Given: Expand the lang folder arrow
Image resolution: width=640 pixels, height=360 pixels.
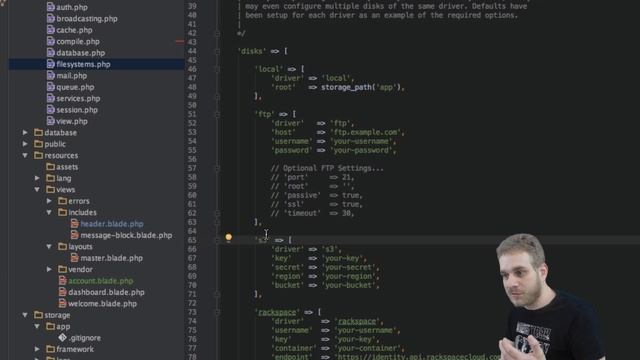Looking at the screenshot, I should (x=37, y=178).
